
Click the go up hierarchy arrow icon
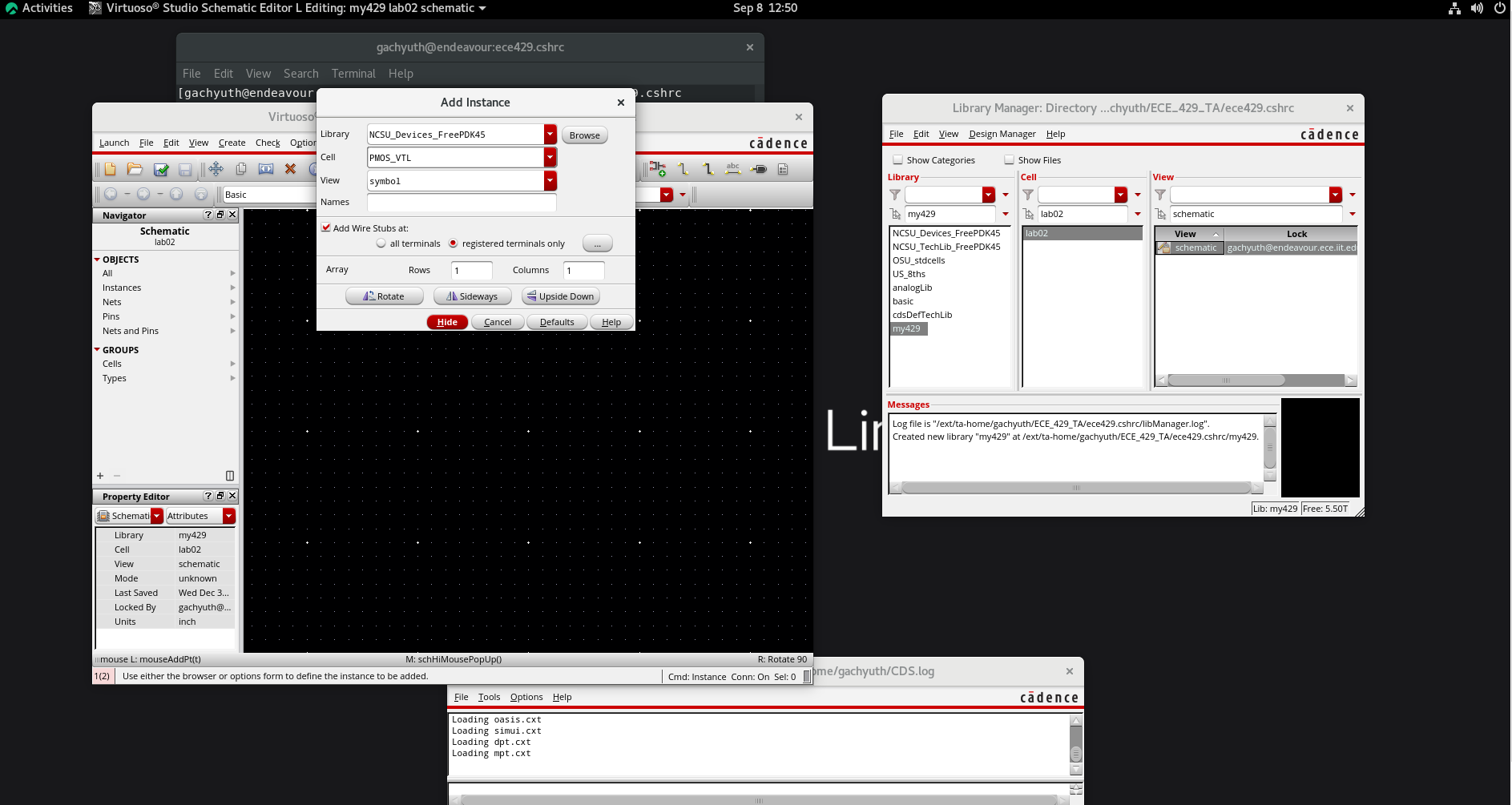point(176,194)
